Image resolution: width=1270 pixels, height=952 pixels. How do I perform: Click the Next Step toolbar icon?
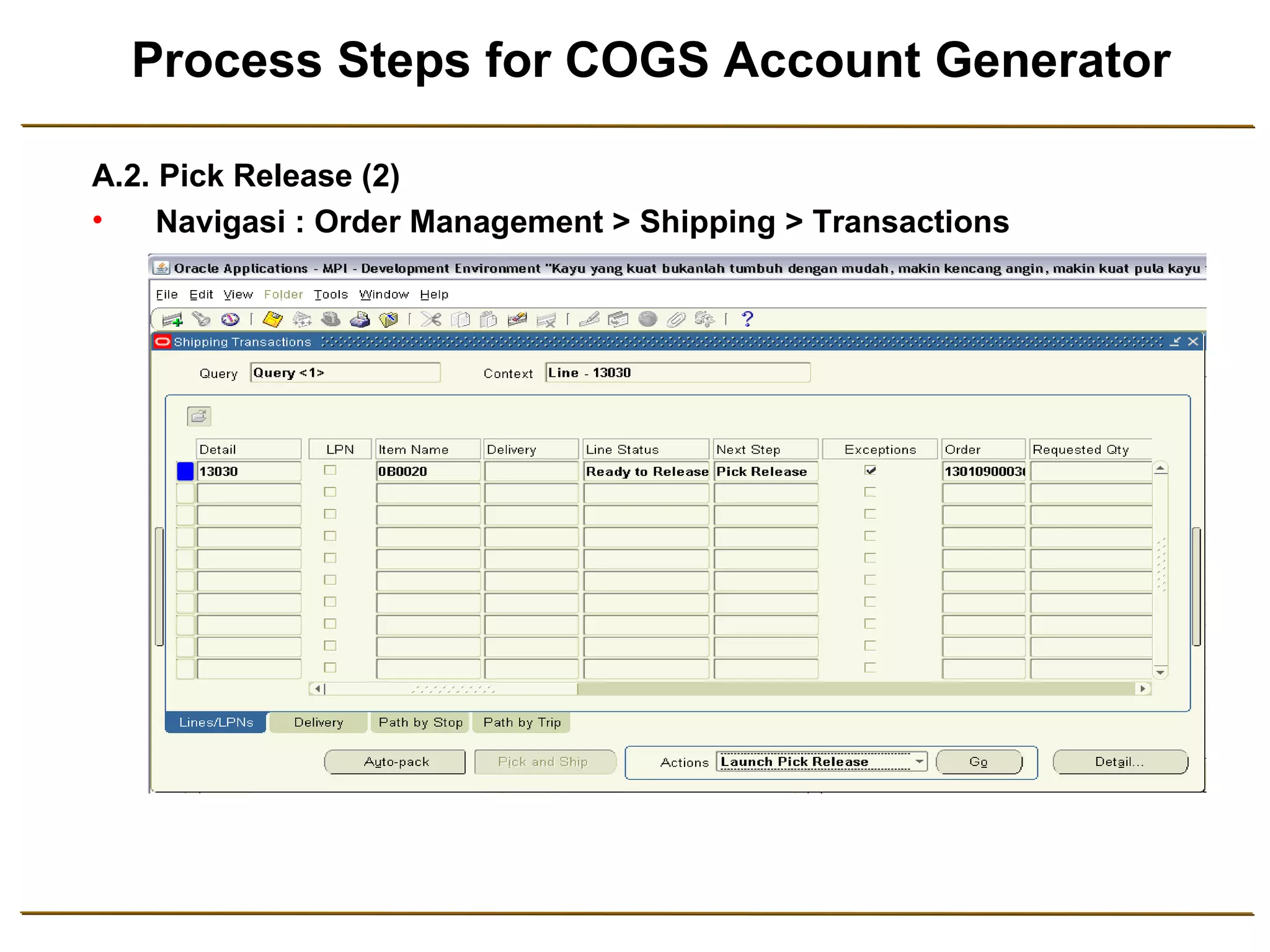[x=302, y=319]
